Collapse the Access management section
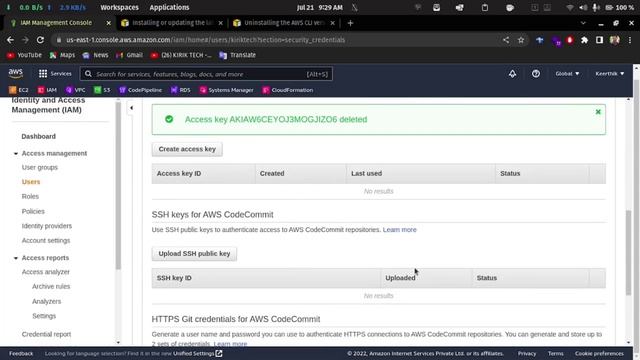 (x=16, y=153)
